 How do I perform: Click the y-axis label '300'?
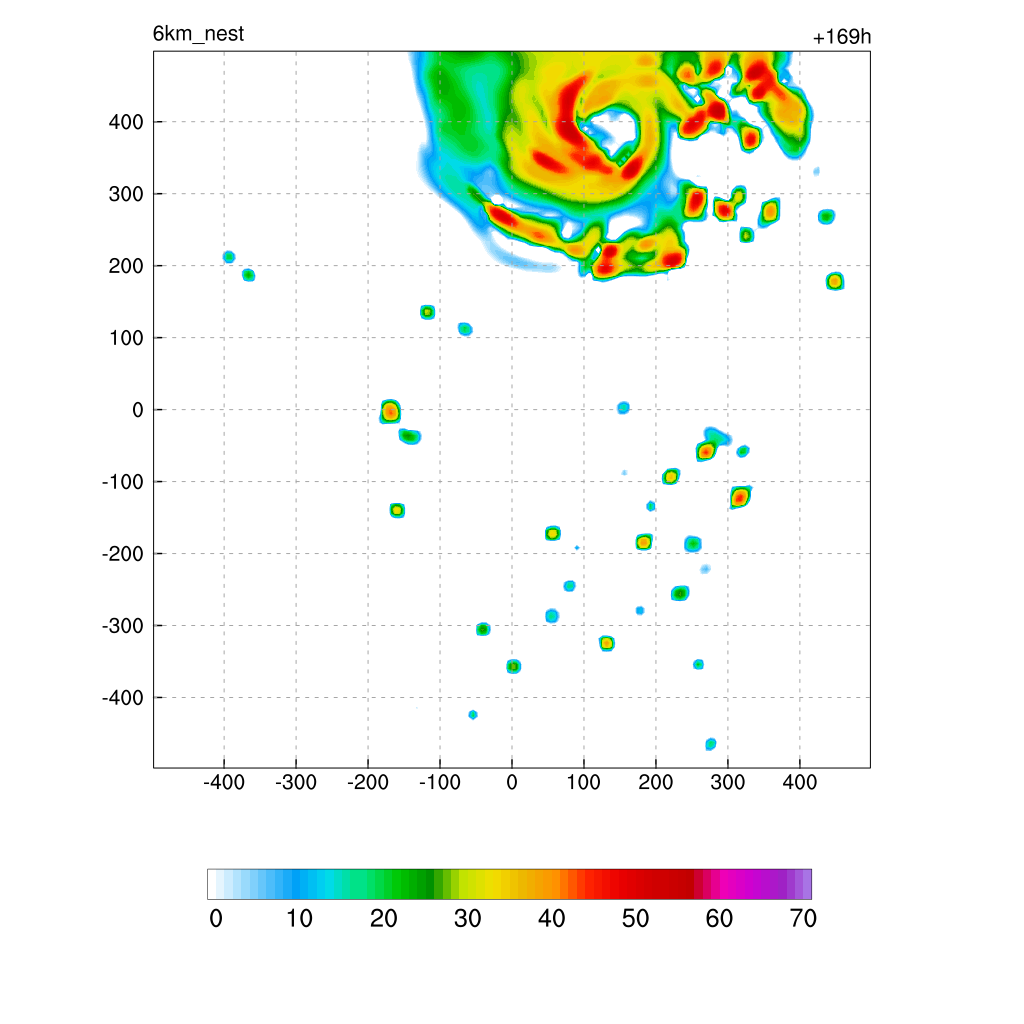click(x=126, y=194)
